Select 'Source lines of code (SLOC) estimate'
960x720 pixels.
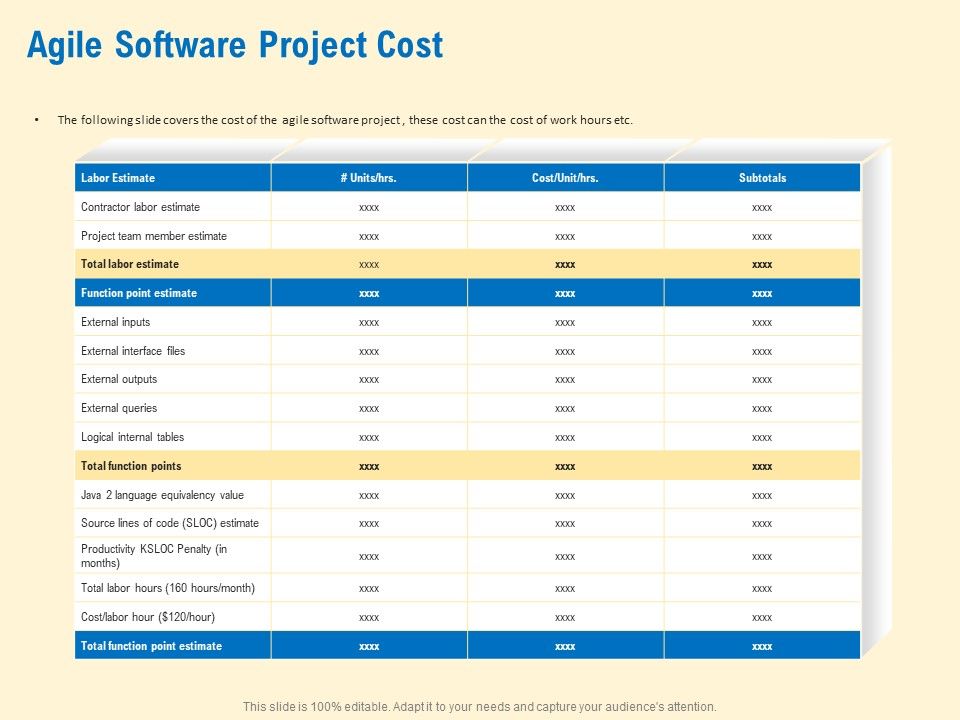[x=170, y=523]
